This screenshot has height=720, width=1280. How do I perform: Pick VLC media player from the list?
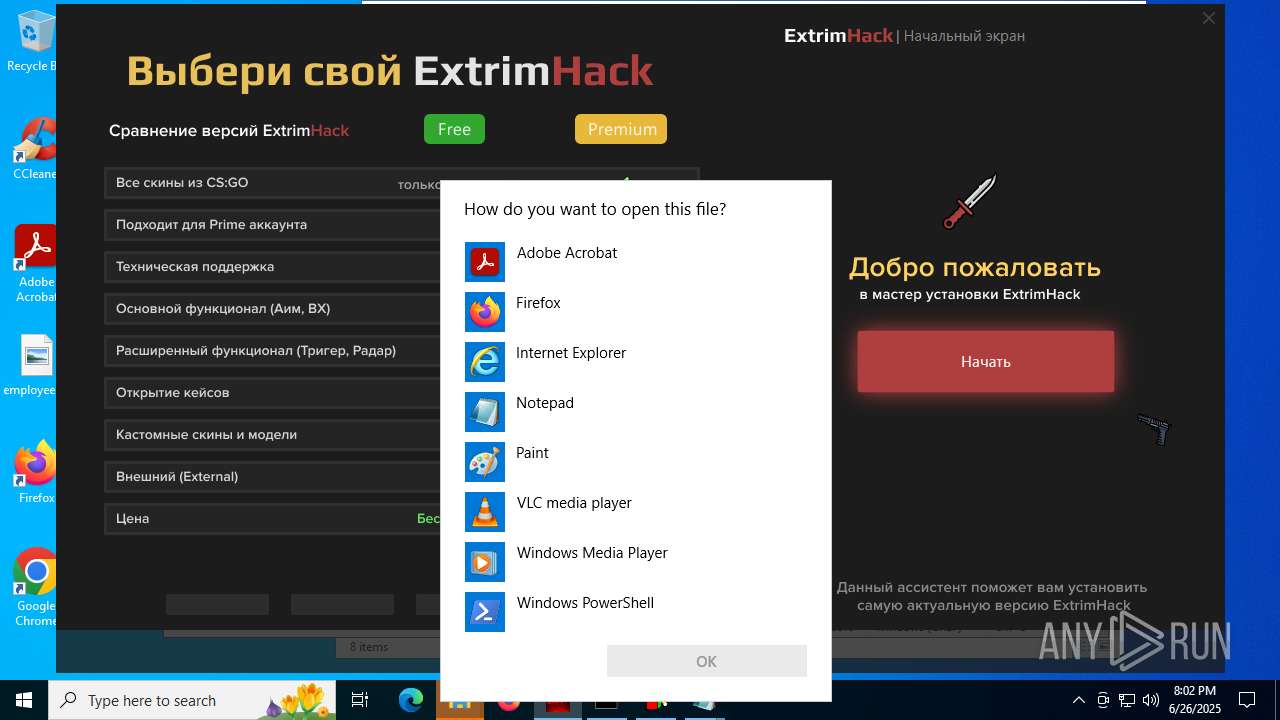coord(636,512)
